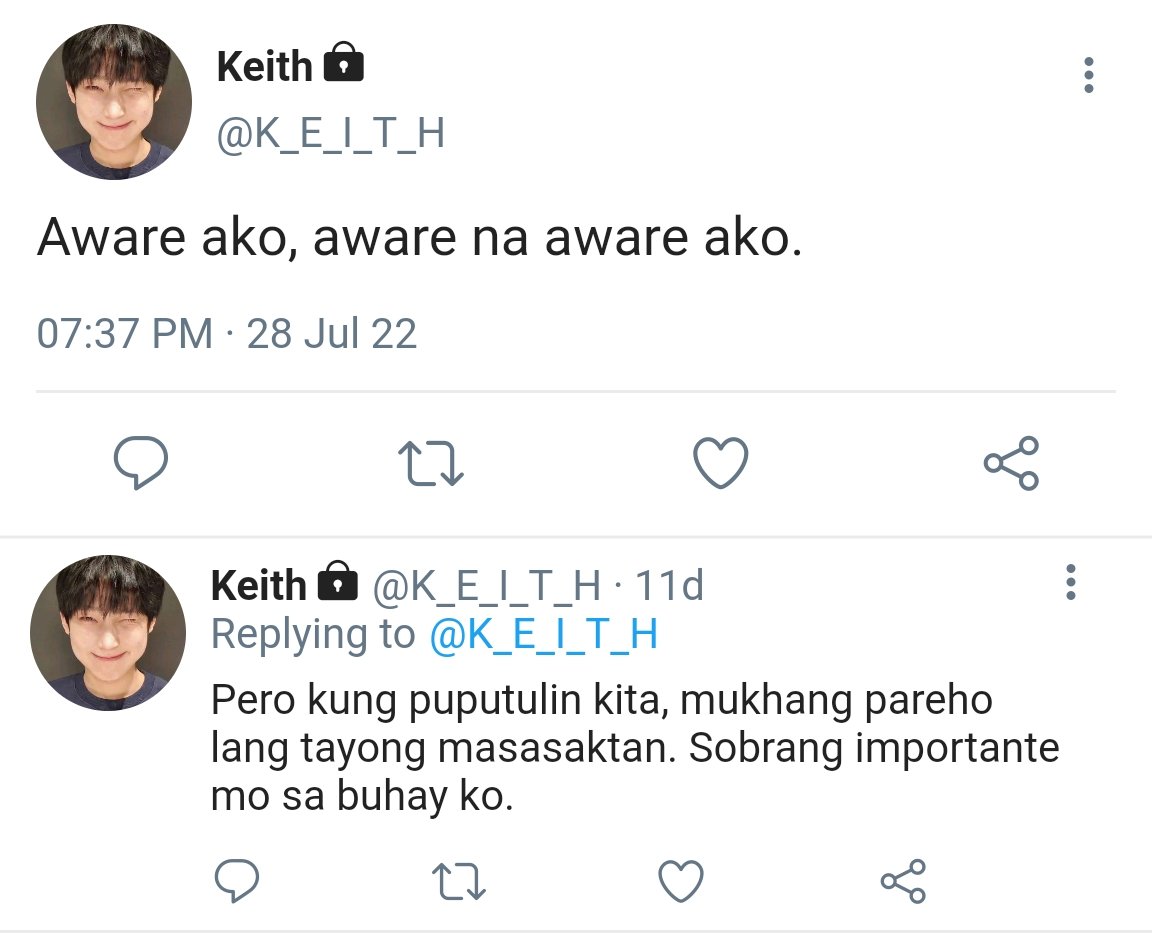Reply to the main 'Aware ako' tweet
Viewport: 1152px width, 933px height.
(x=140, y=462)
